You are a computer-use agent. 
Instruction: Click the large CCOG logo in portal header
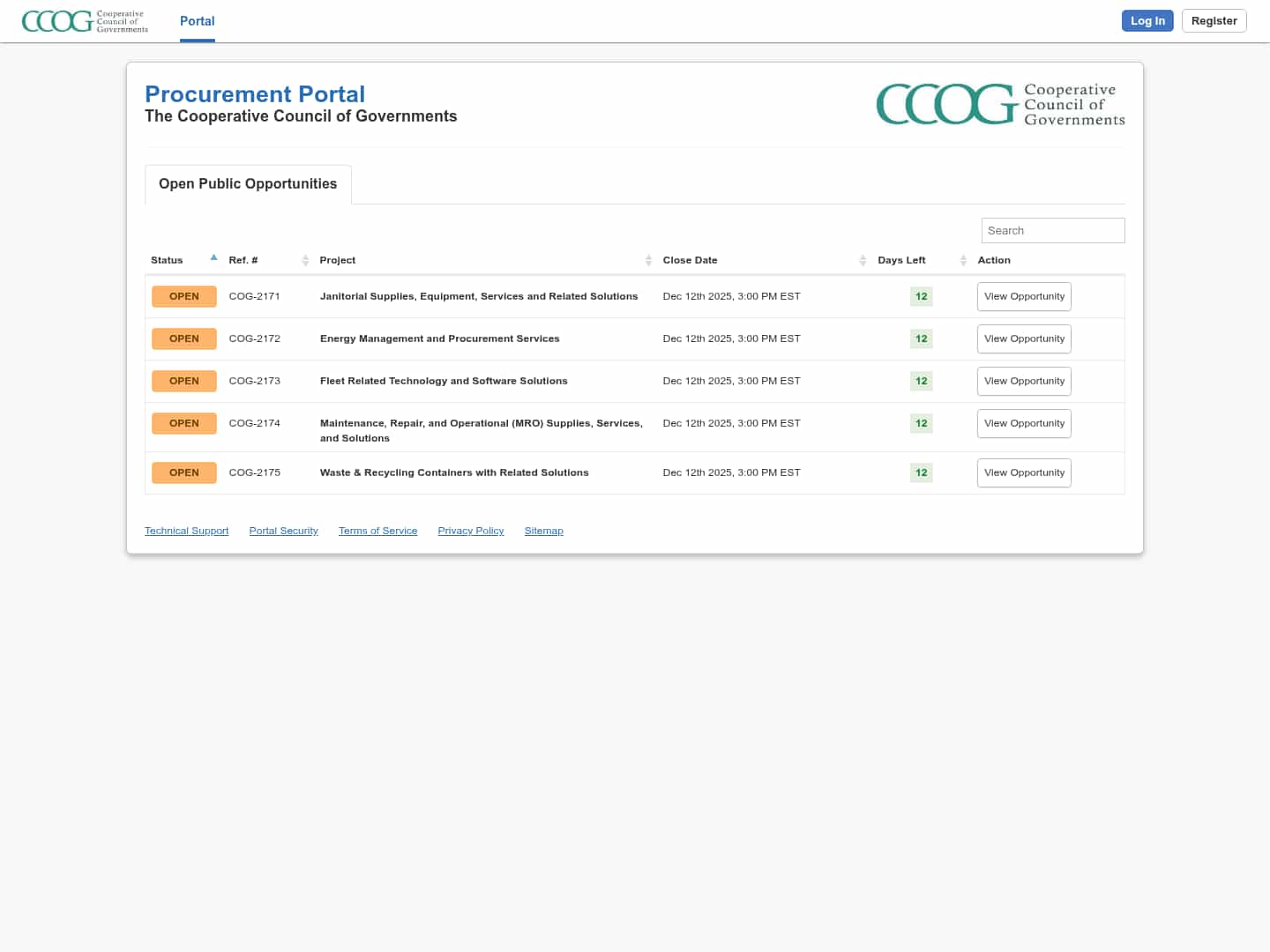1000,104
